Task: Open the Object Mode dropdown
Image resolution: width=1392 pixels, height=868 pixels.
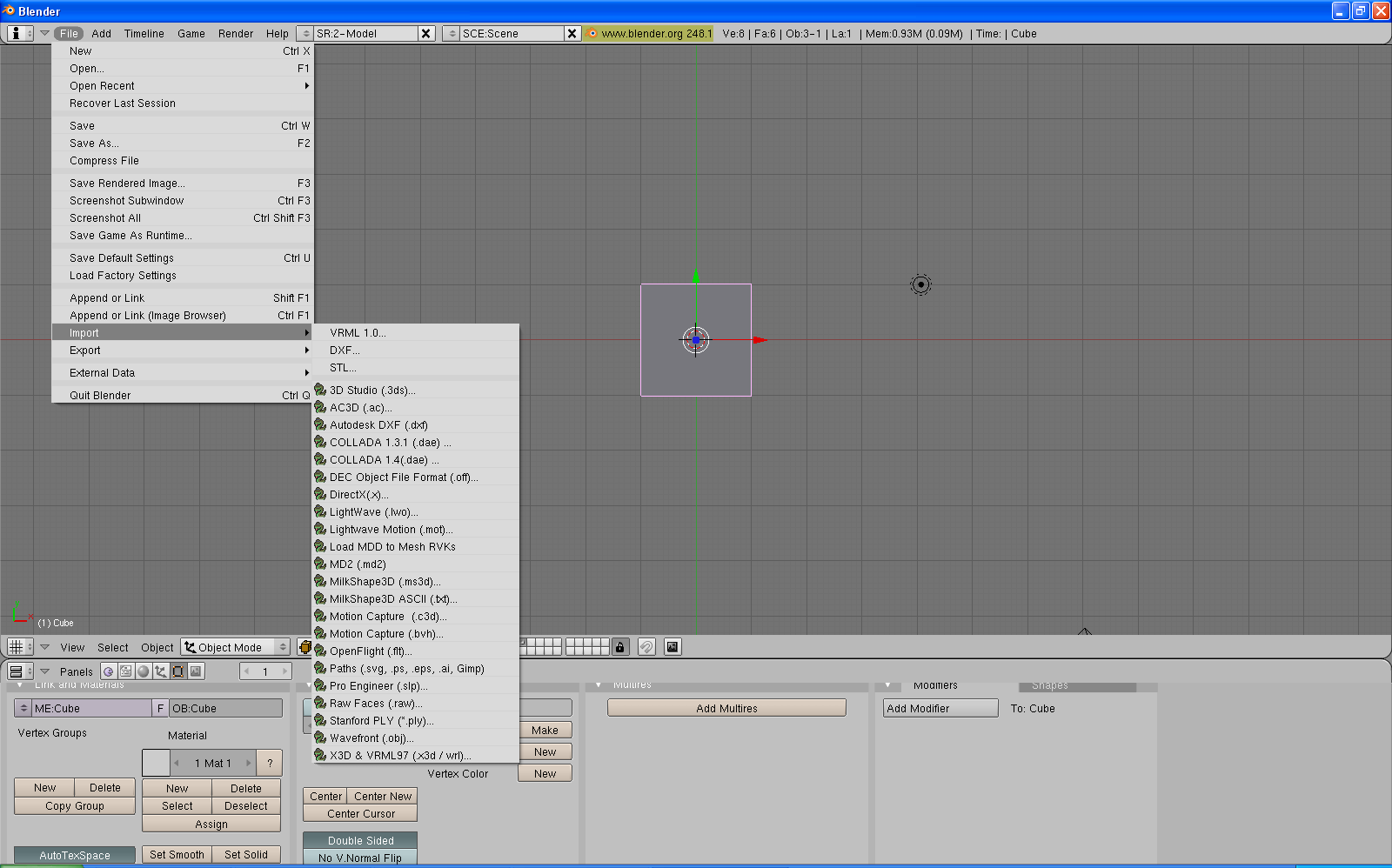Action: pyautogui.click(x=236, y=647)
